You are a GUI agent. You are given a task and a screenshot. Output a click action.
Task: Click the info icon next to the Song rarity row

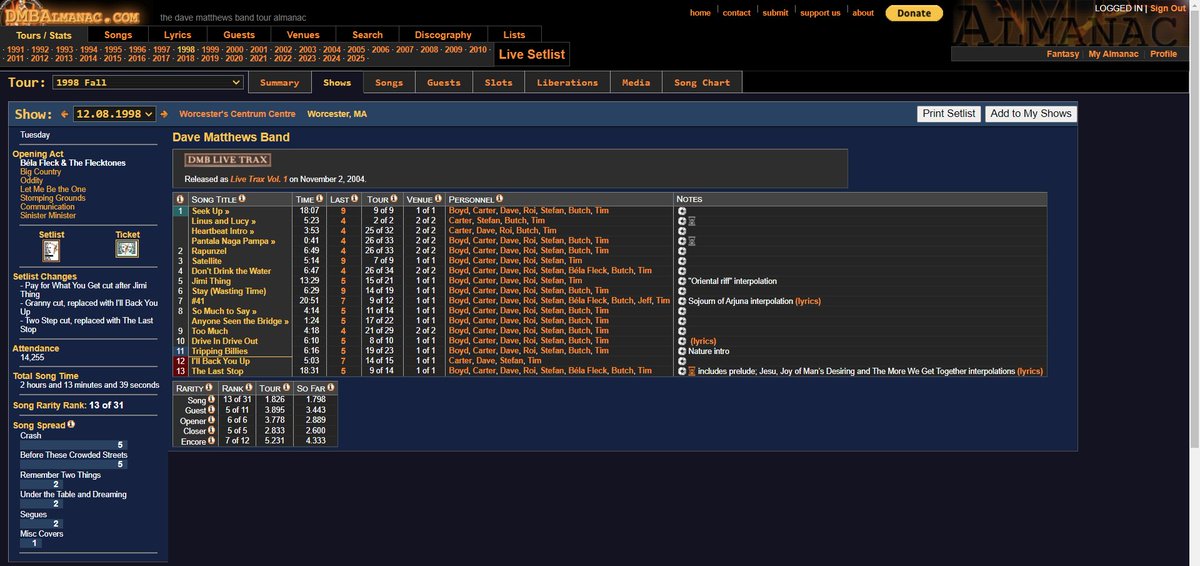pyautogui.click(x=210, y=400)
